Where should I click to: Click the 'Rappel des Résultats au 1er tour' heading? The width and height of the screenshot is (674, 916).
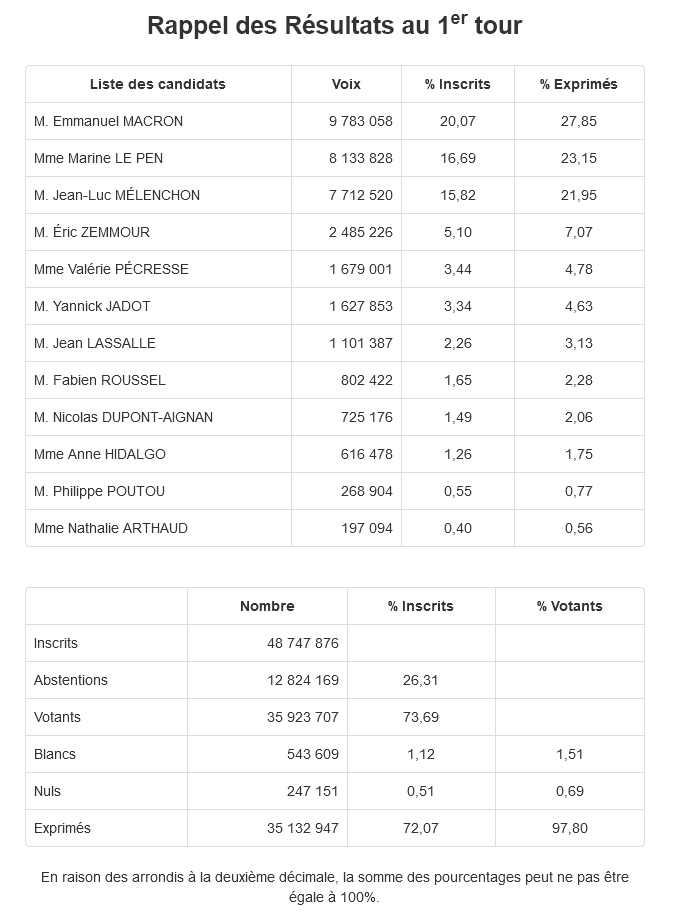tap(335, 26)
